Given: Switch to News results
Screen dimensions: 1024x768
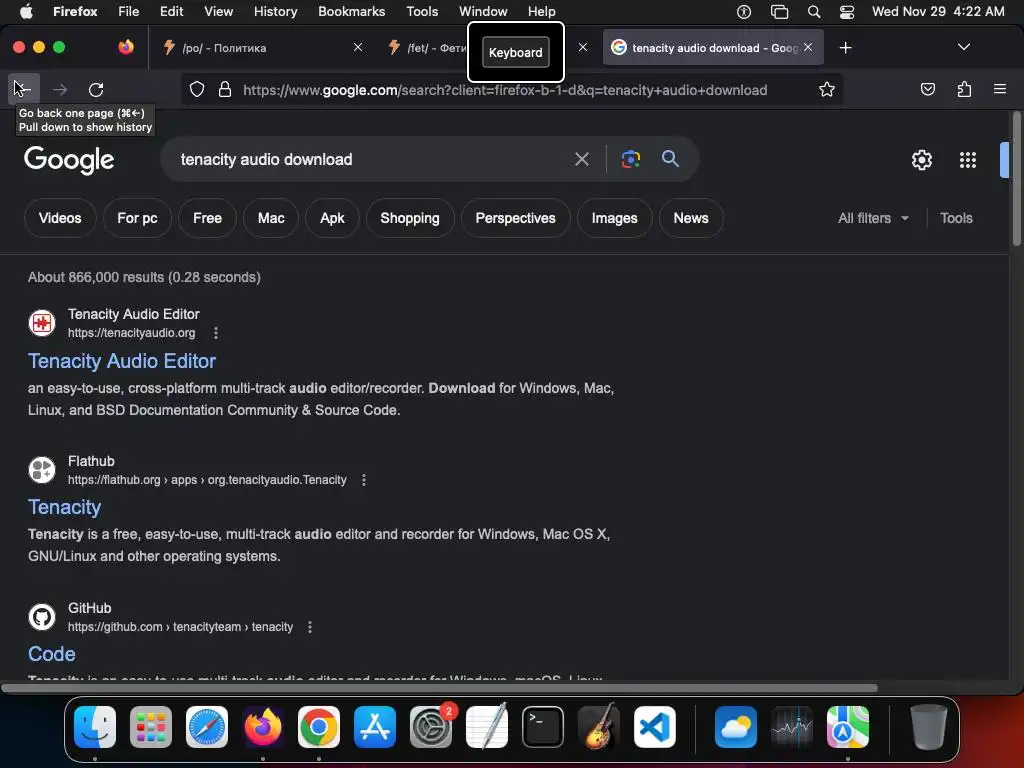Looking at the screenshot, I should pyautogui.click(x=691, y=218).
